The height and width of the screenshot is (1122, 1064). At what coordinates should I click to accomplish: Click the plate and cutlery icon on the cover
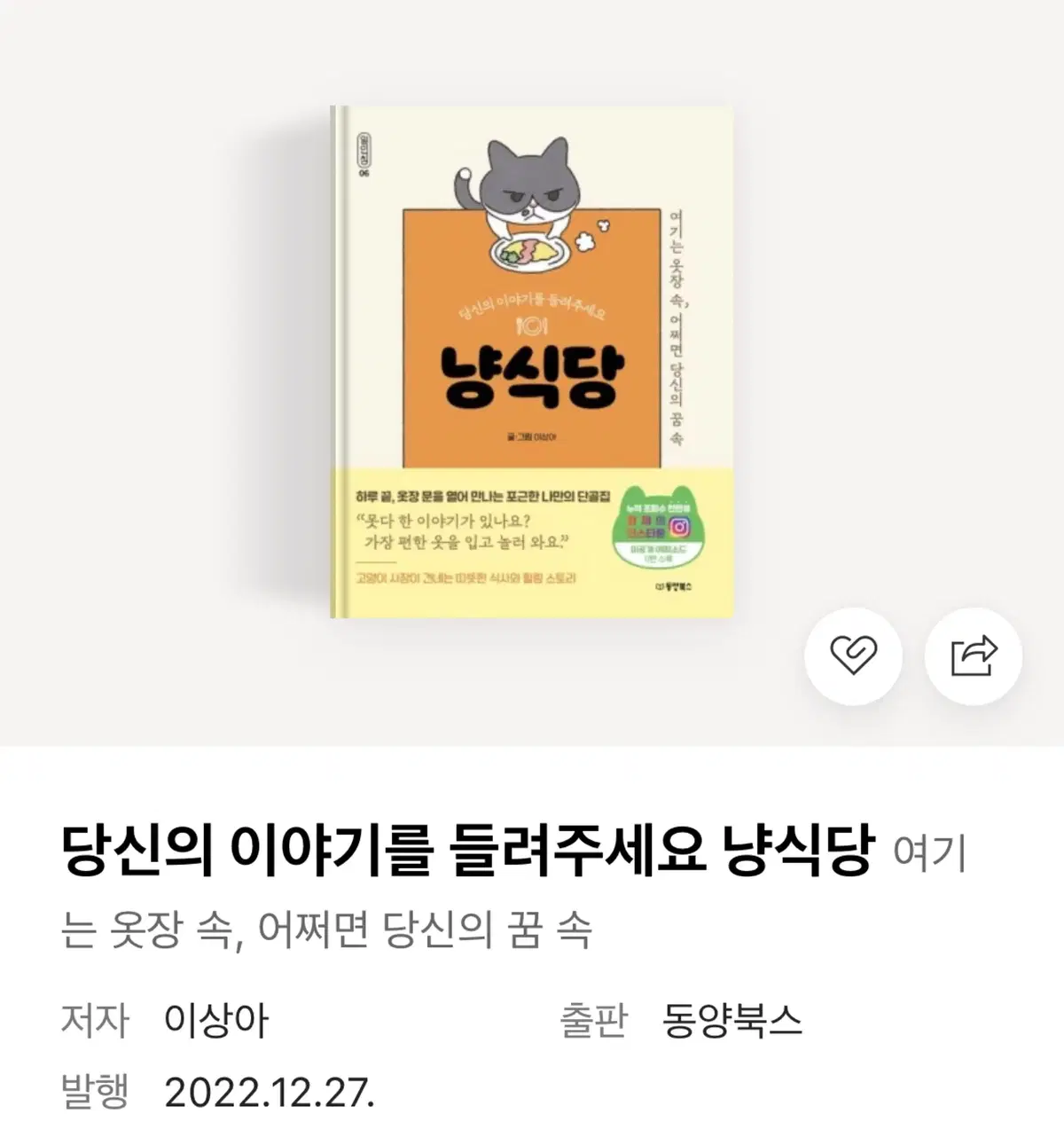click(532, 327)
